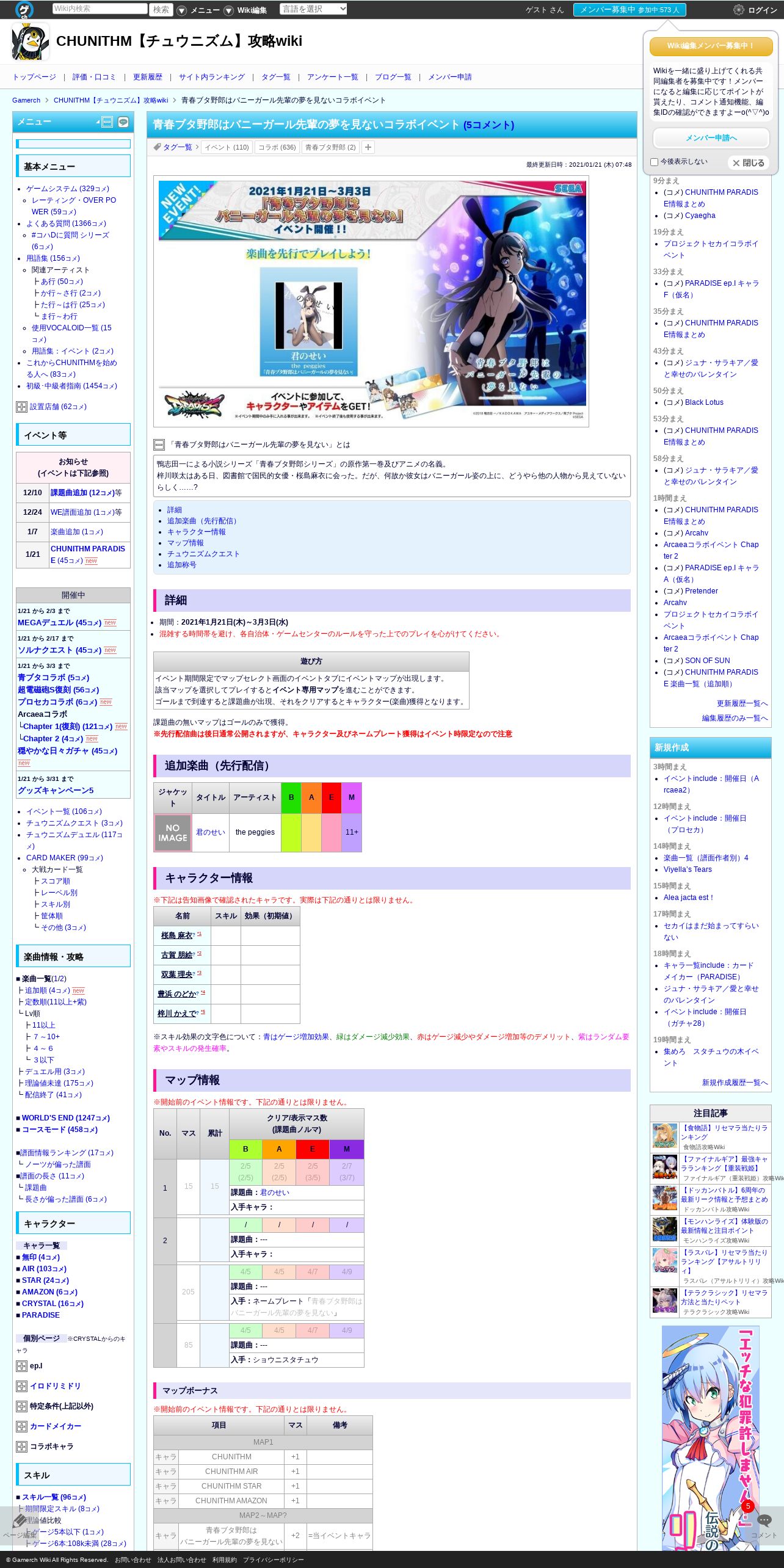Click the purple 11+ Master level cell

[x=352, y=832]
